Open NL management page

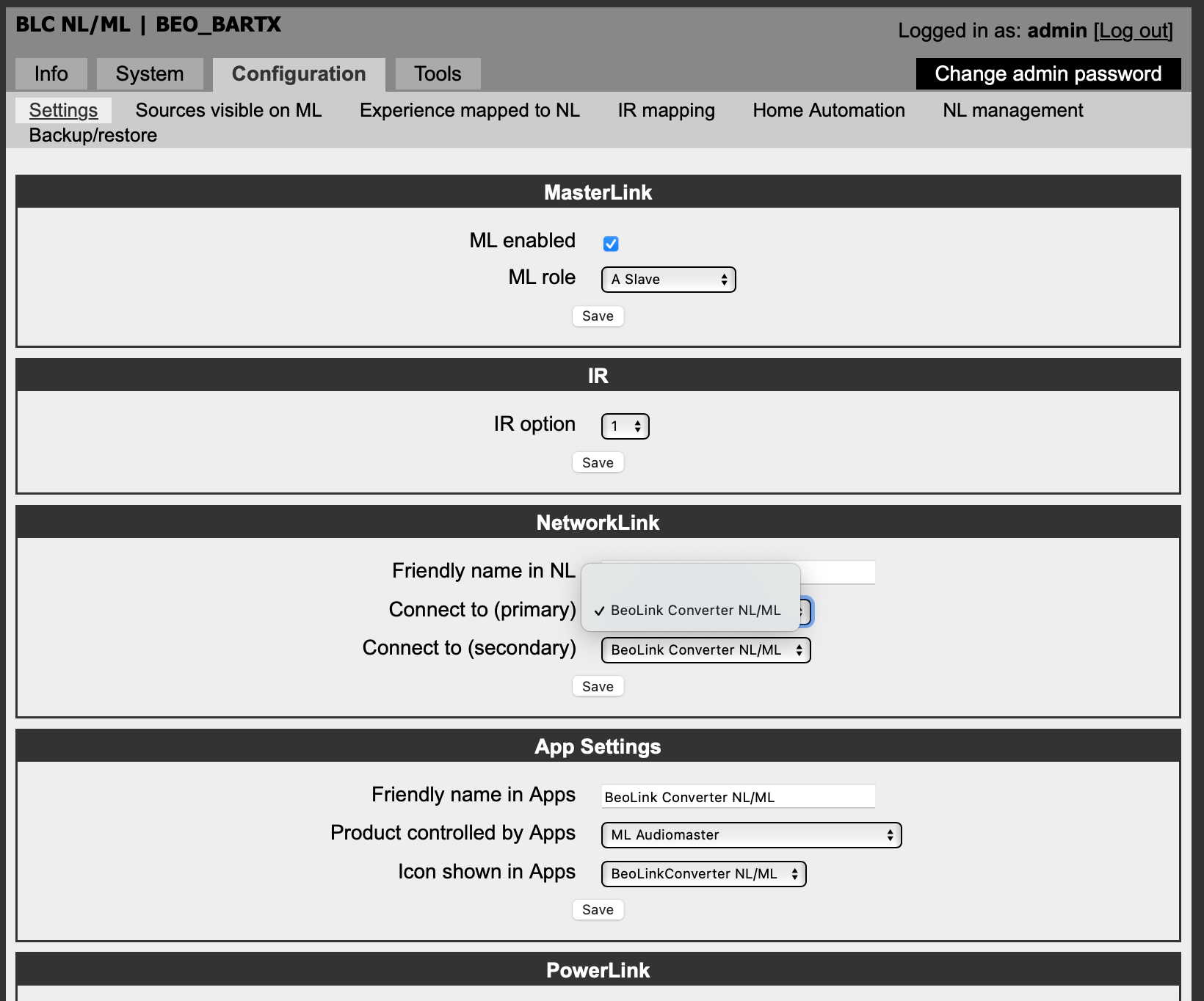click(1013, 110)
